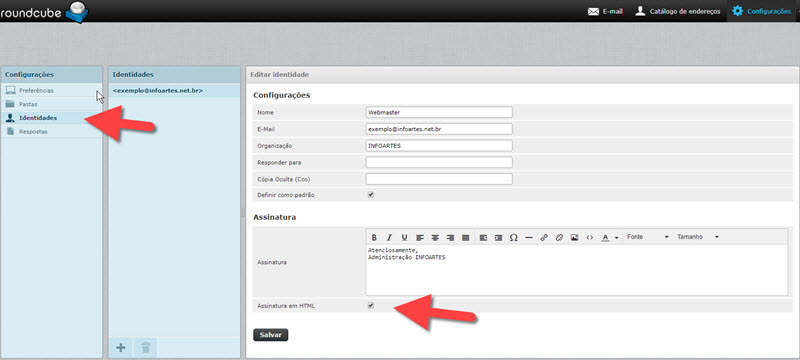This screenshot has height=360, width=800.
Task: Delete identity with trash icon
Action: [146, 348]
